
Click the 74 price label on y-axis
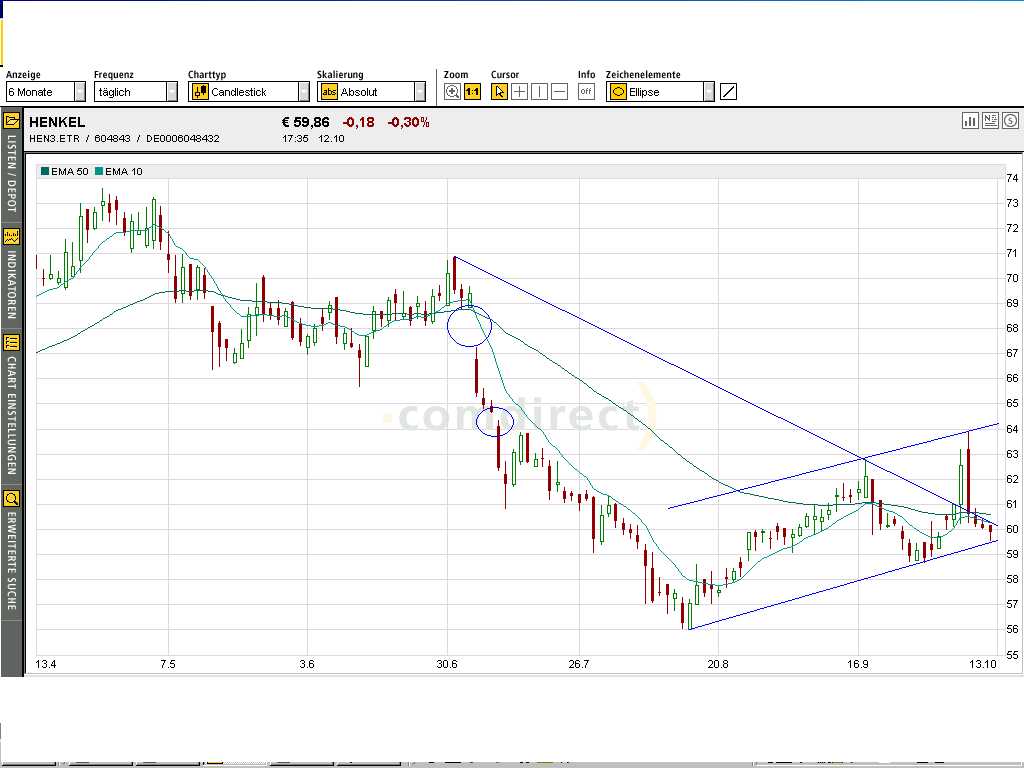1012,178
